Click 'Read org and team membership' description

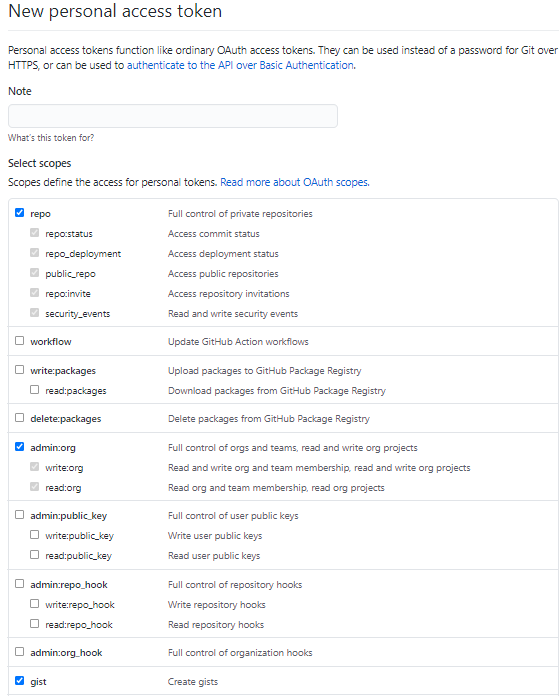coord(276,487)
